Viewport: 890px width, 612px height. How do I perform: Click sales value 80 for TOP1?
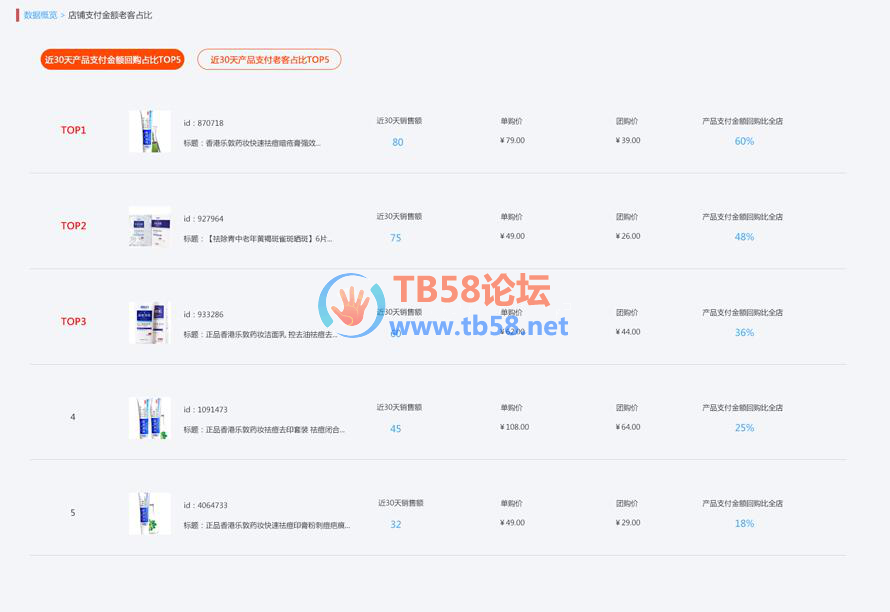pyautogui.click(x=398, y=142)
